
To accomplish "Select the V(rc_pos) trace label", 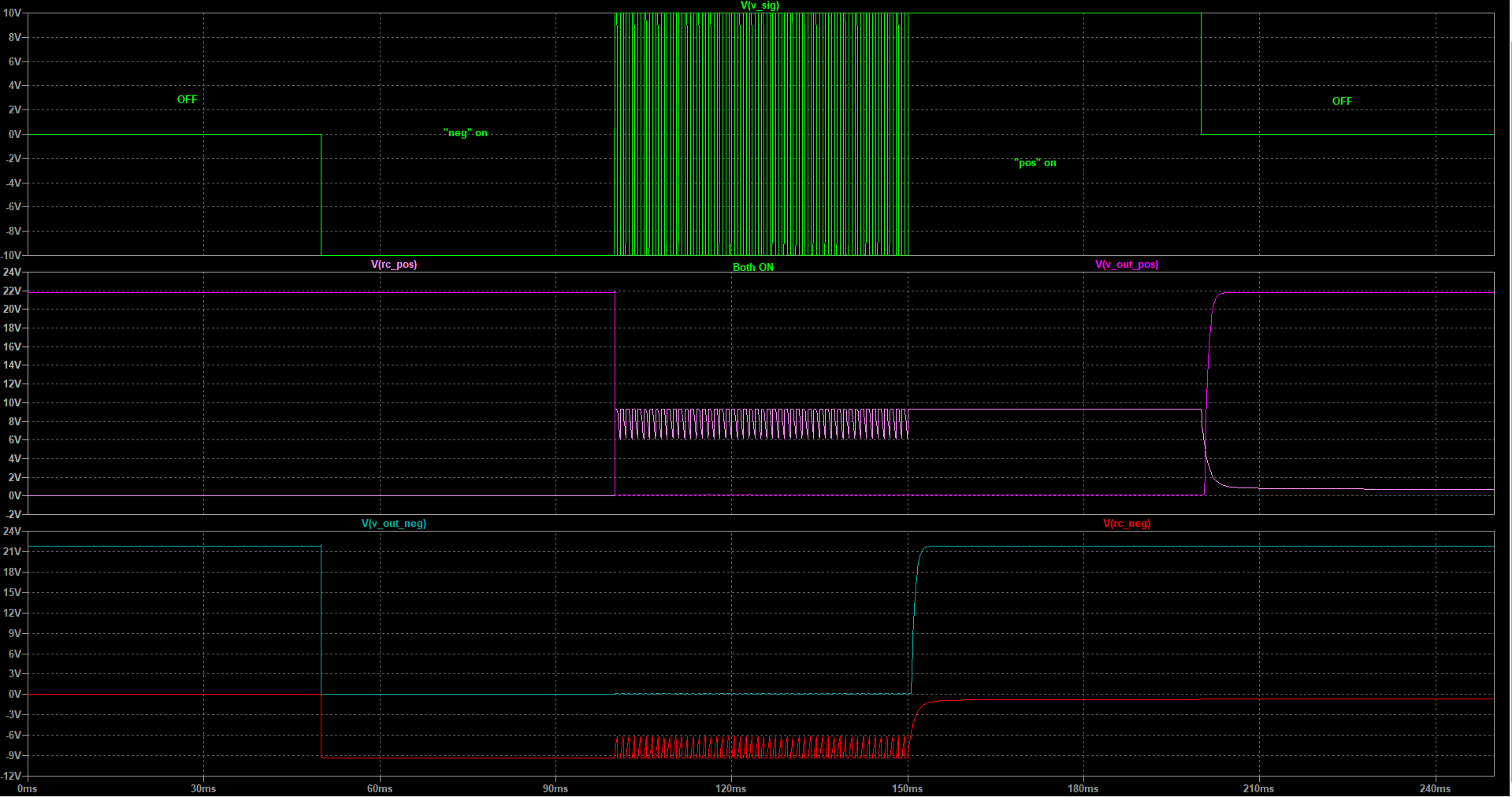I will [x=394, y=265].
